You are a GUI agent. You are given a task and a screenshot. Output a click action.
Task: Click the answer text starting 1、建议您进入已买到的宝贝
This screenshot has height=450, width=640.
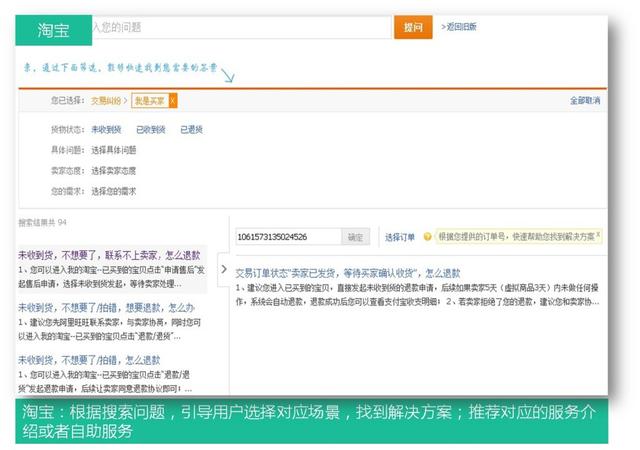pos(417,295)
